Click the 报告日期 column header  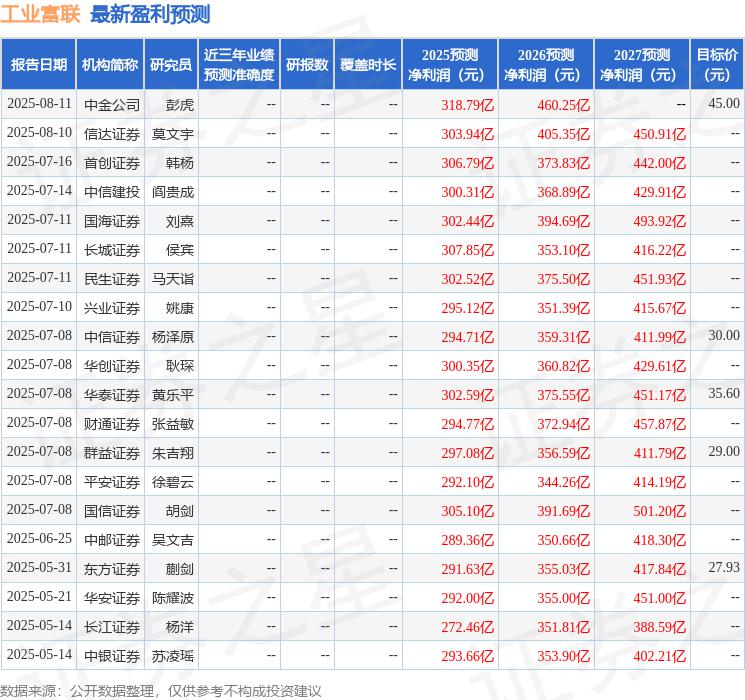click(38, 65)
